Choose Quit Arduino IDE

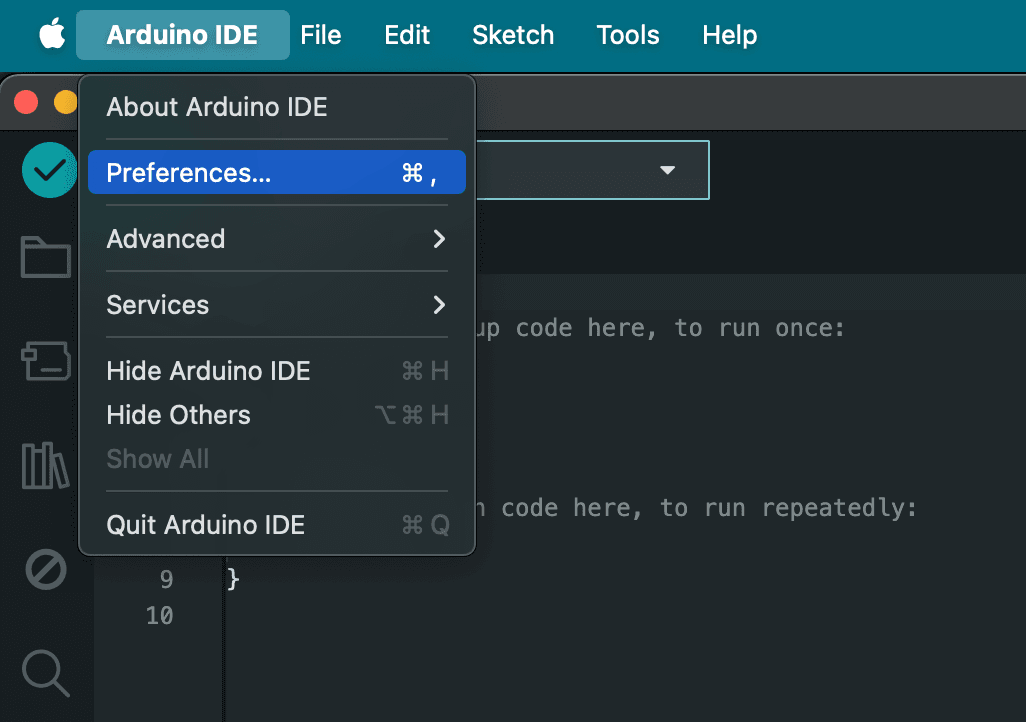click(277, 525)
